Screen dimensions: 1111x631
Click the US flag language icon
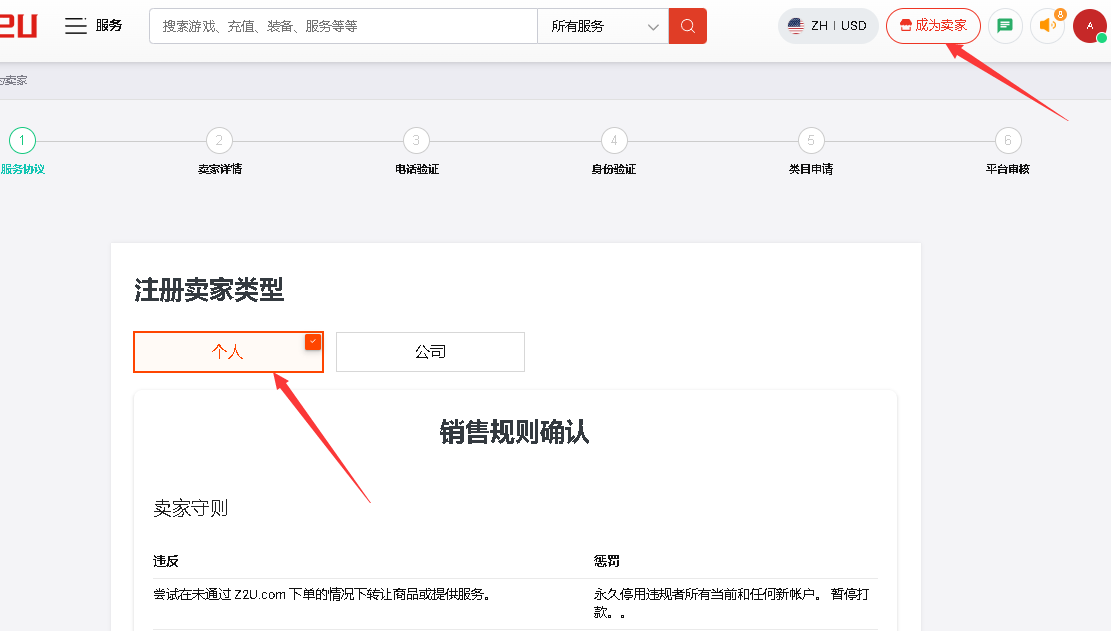(x=796, y=26)
